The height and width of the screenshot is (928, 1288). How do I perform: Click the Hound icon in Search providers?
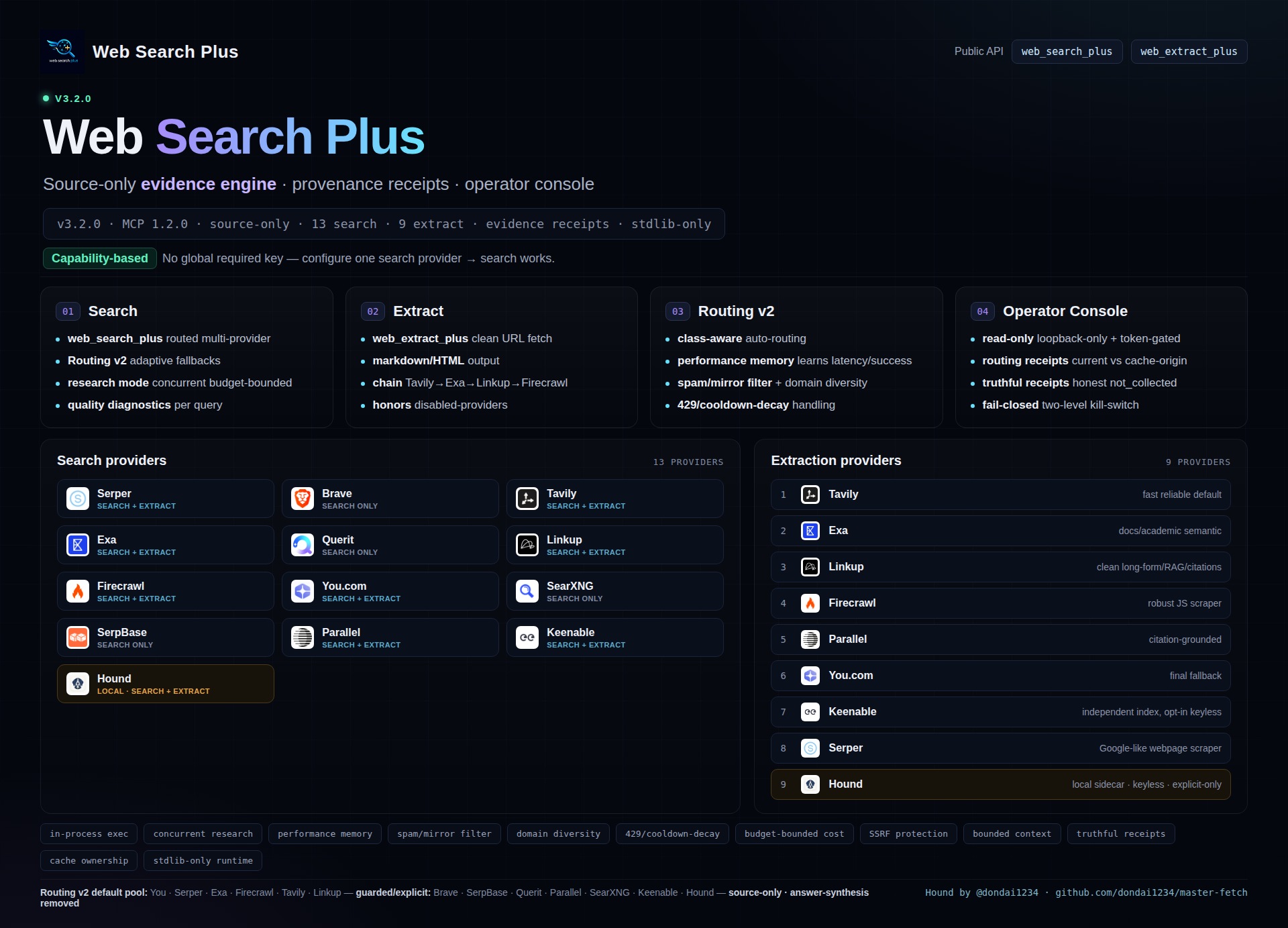[x=78, y=684]
